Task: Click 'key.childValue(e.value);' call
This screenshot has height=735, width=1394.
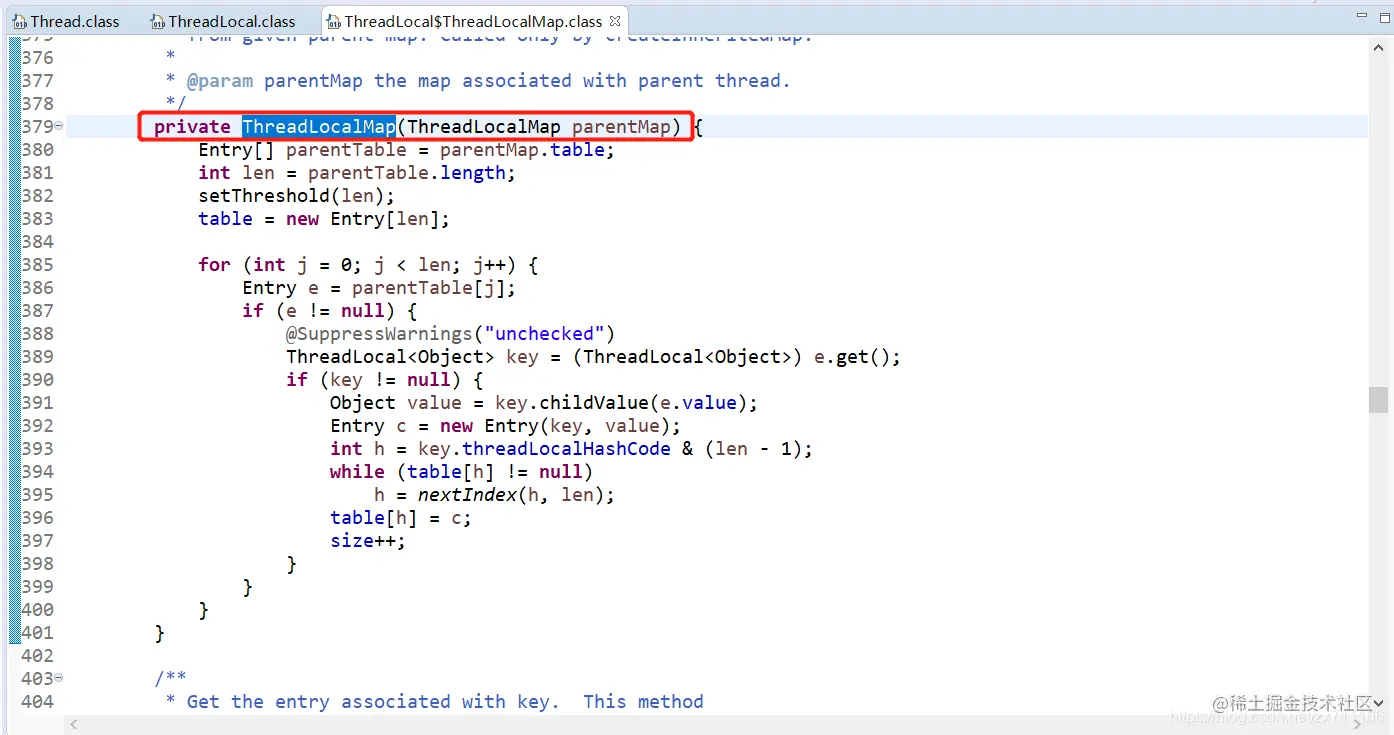Action: [x=627, y=403]
